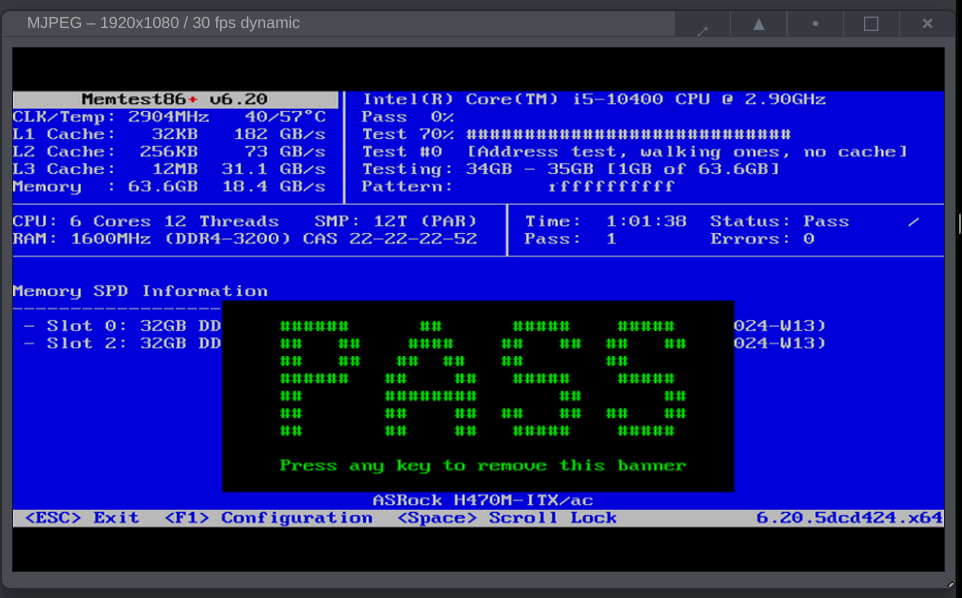Click the 6 Cores 12 Threads text
962x598 pixels.
click(x=174, y=221)
